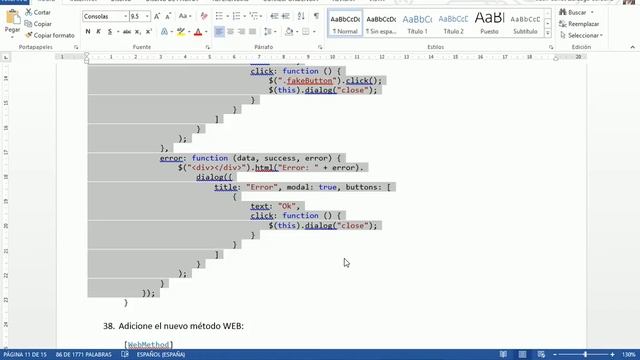The width and height of the screenshot is (640, 360).
Task: Change language ESPAÑOL (ESPAÑA)
Action: pyautogui.click(x=161, y=355)
